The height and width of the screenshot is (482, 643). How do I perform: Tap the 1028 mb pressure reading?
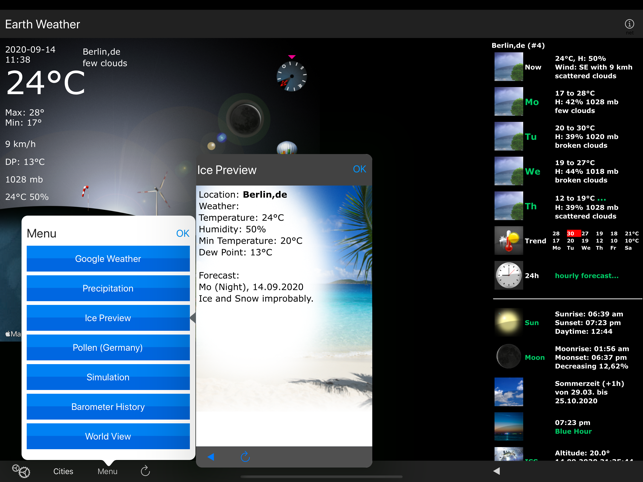coord(24,180)
